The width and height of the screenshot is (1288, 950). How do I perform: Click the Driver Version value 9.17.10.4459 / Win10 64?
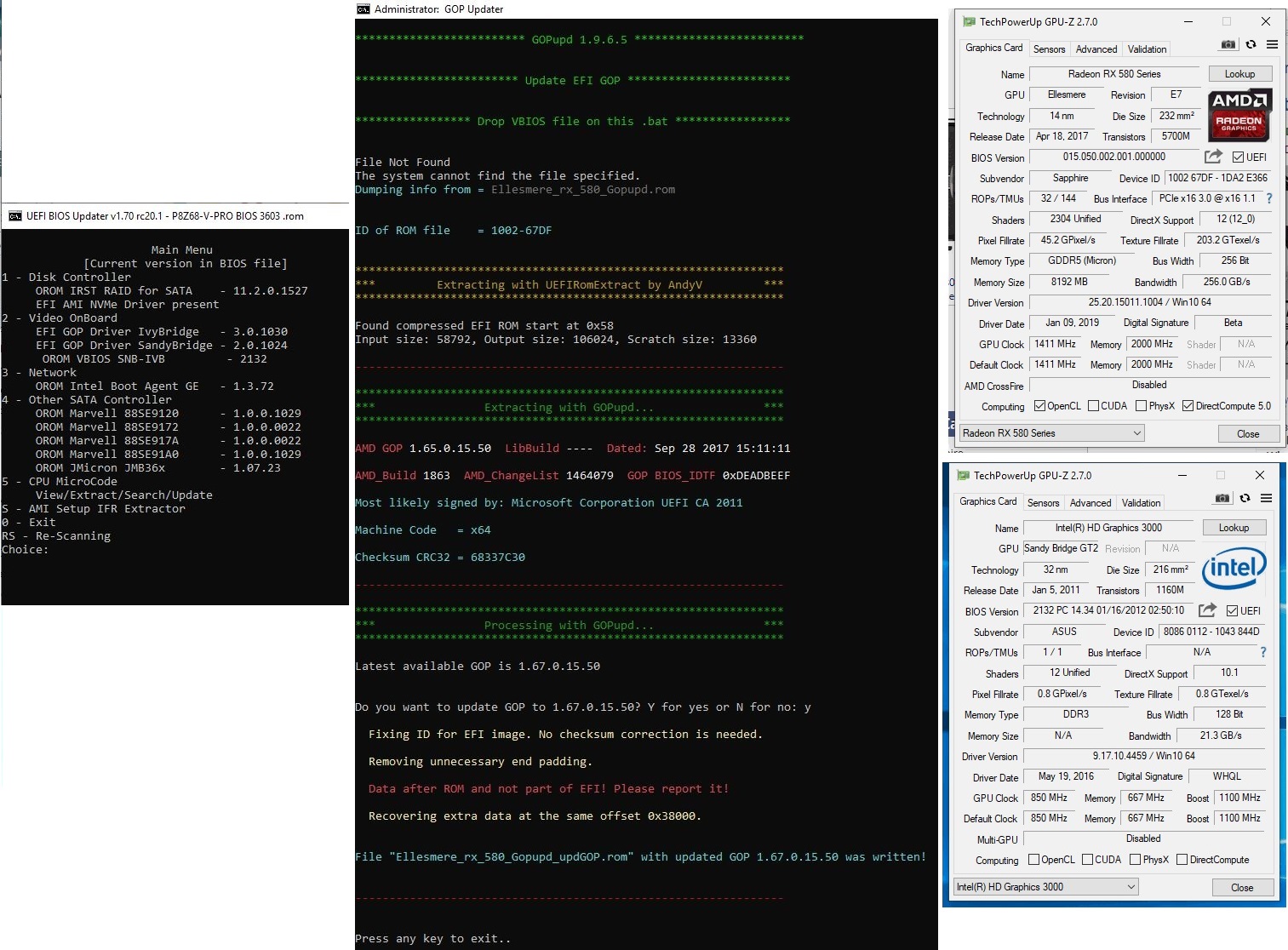[x=1143, y=756]
